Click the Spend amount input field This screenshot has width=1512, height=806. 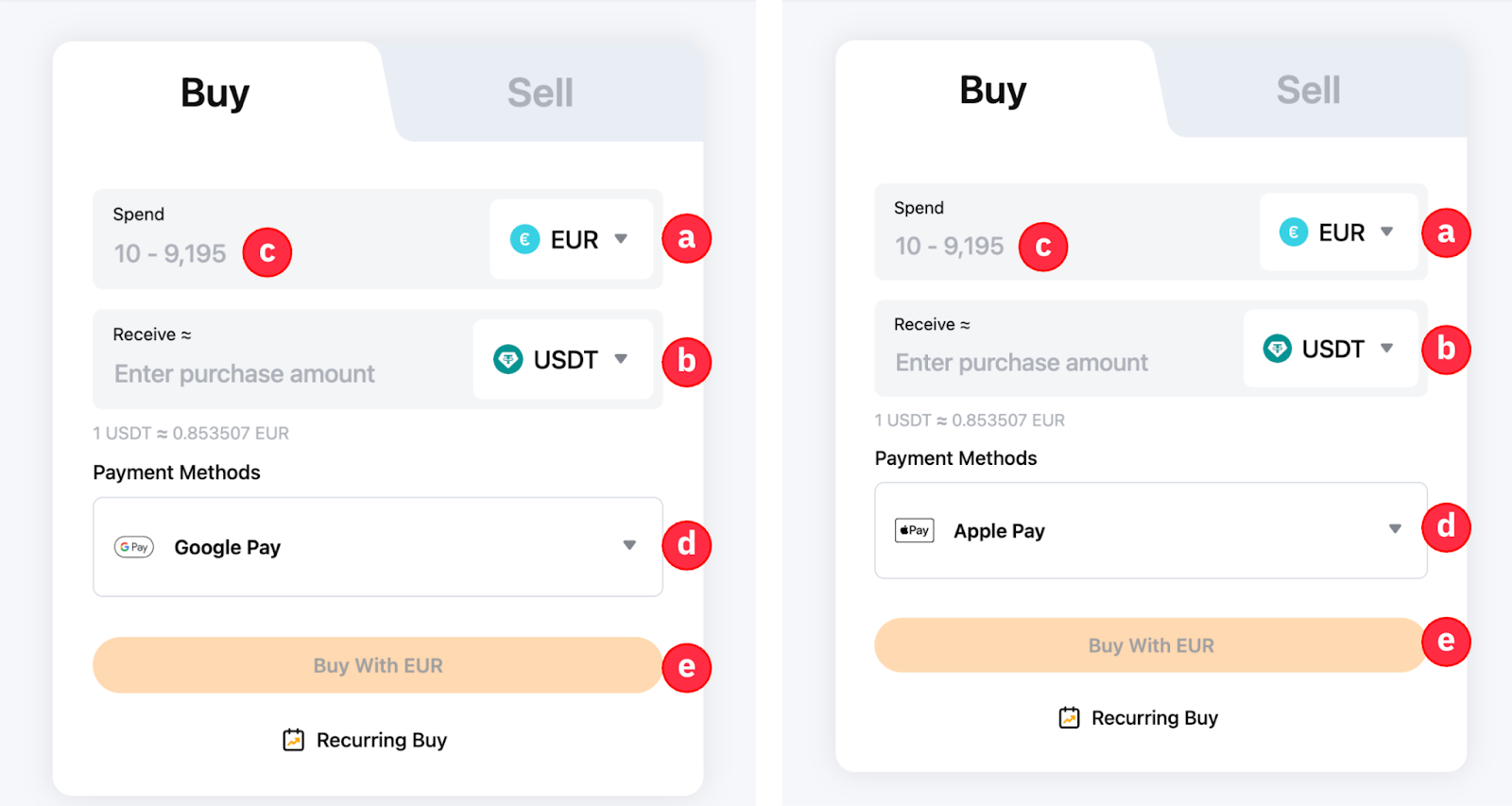tap(189, 253)
